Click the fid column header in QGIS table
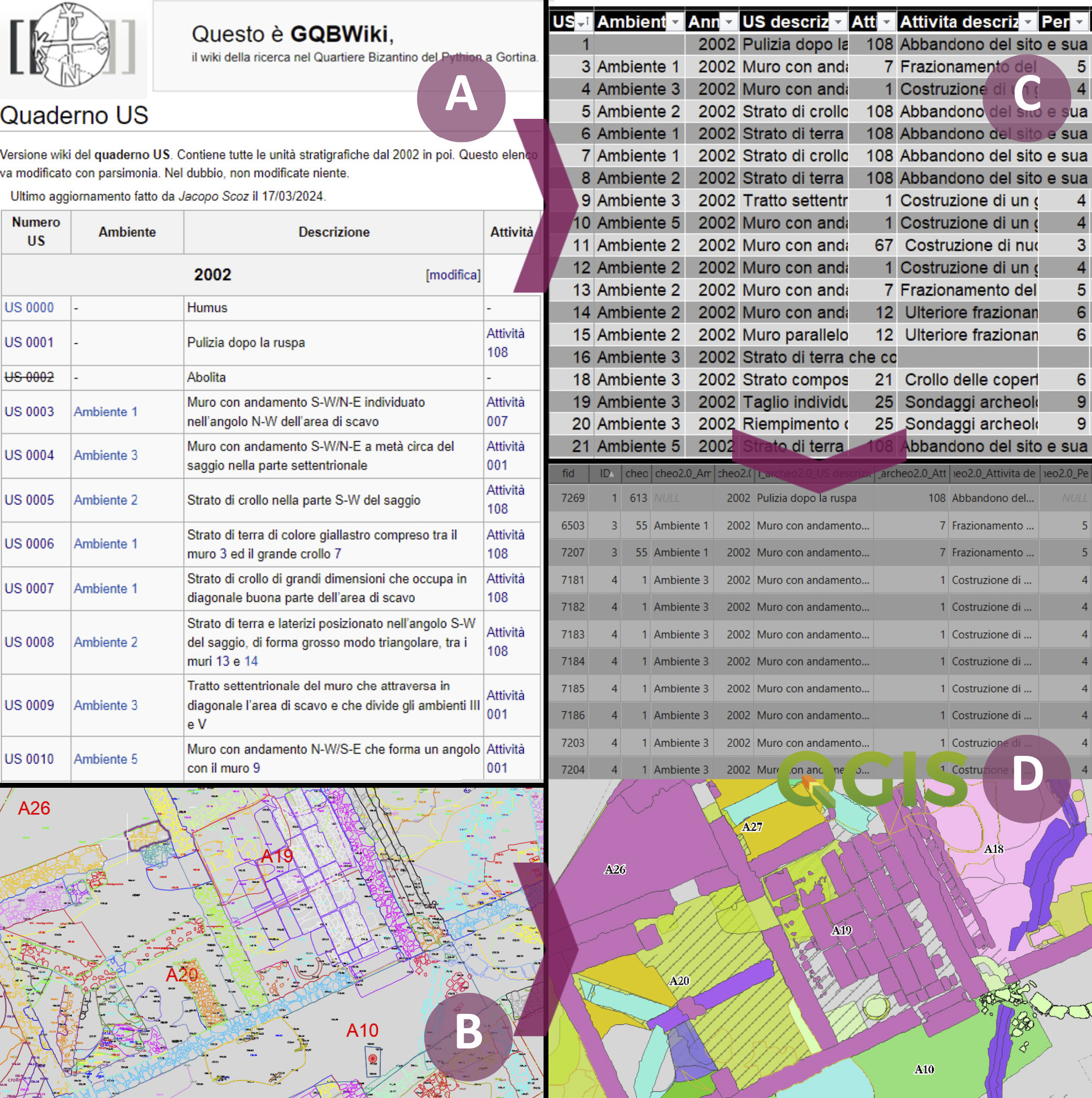This screenshot has height=1098, width=1092. pos(568,473)
